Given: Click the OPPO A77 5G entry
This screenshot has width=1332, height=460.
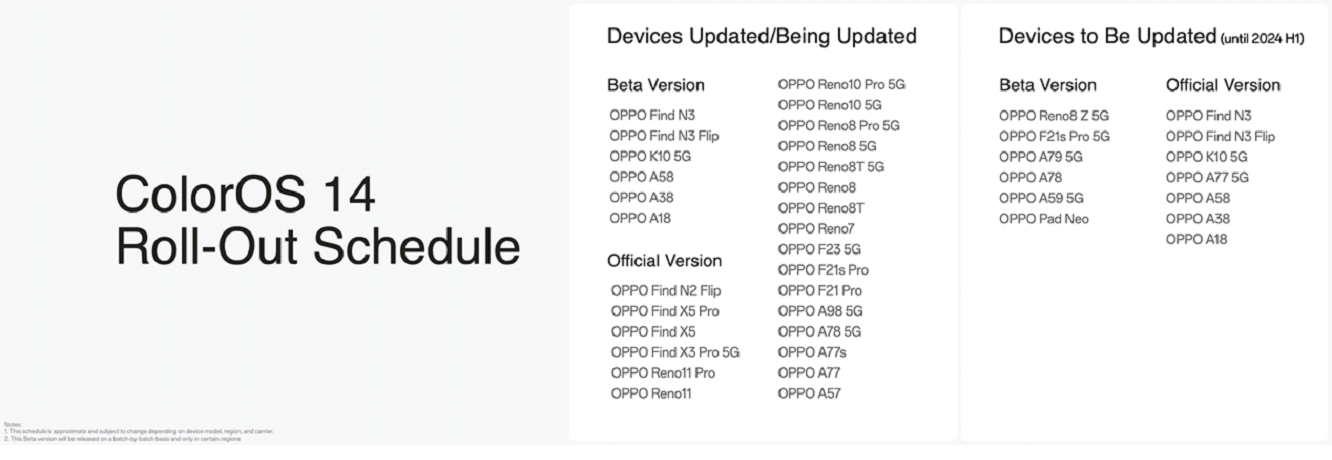Looking at the screenshot, I should (1207, 178).
